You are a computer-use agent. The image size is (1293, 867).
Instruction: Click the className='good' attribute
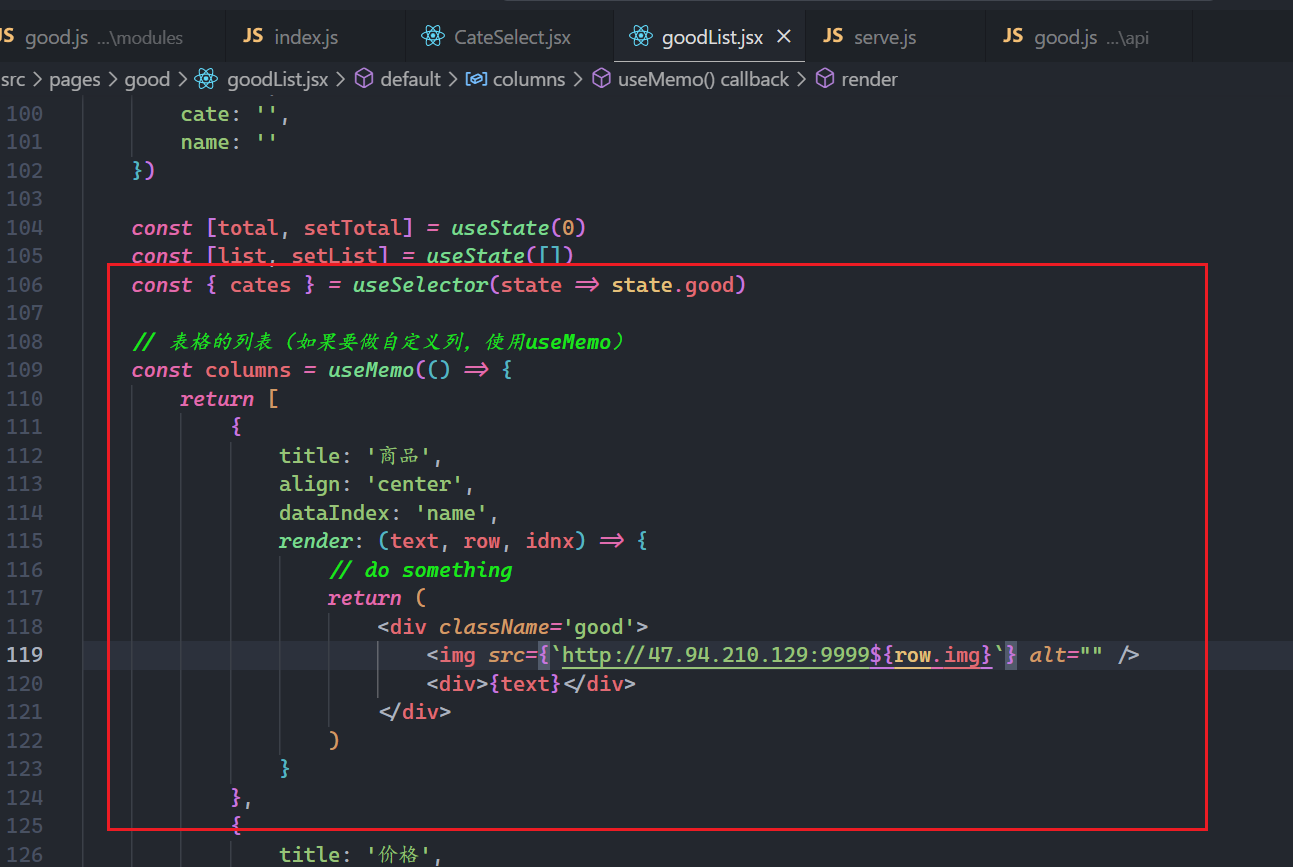(x=537, y=627)
